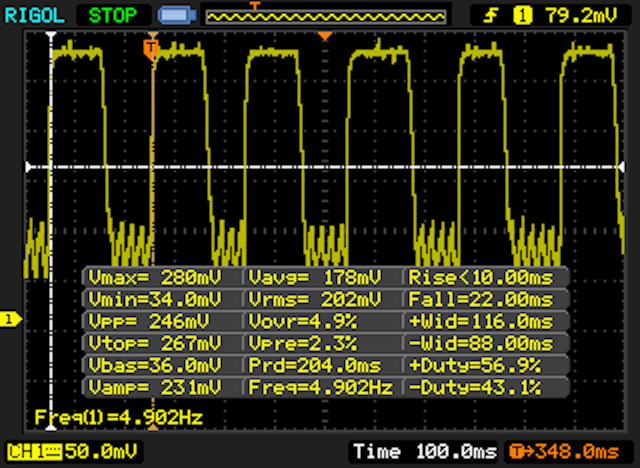Click the RIGOL logo text

point(34,16)
